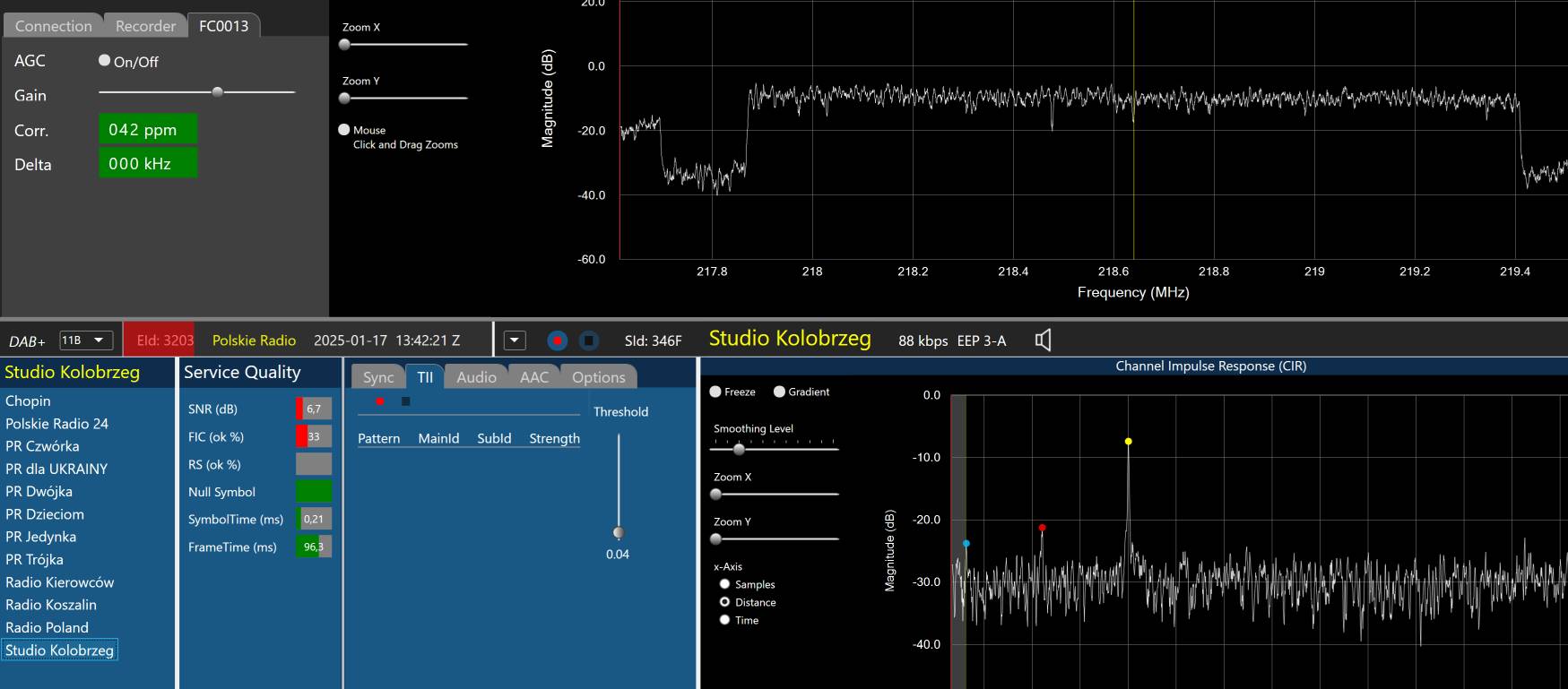Select PR Trójka from the service list
1568x689 pixels.
point(34,560)
